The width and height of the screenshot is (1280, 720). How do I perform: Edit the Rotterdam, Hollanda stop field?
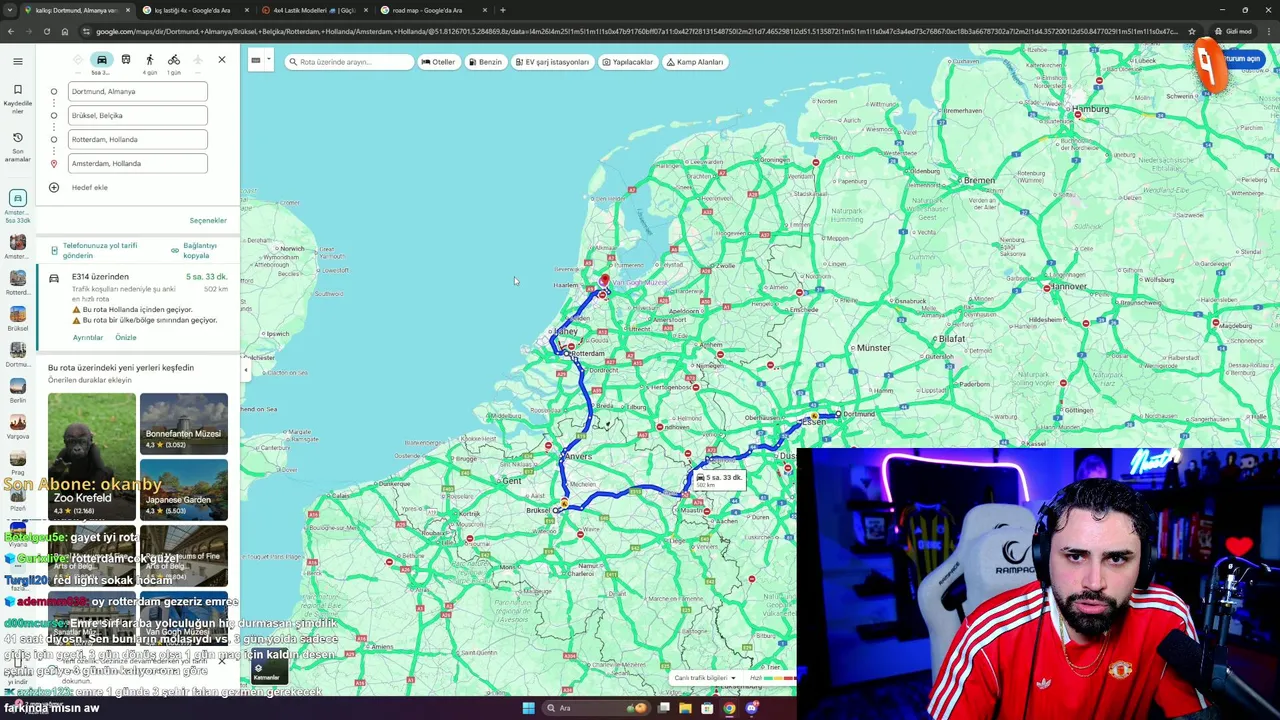coord(138,139)
